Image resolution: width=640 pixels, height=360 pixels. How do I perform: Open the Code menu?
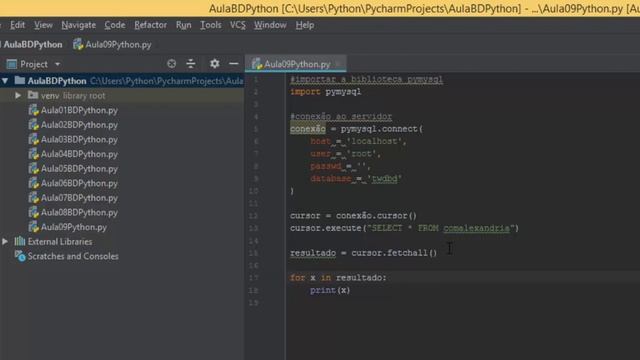115,25
